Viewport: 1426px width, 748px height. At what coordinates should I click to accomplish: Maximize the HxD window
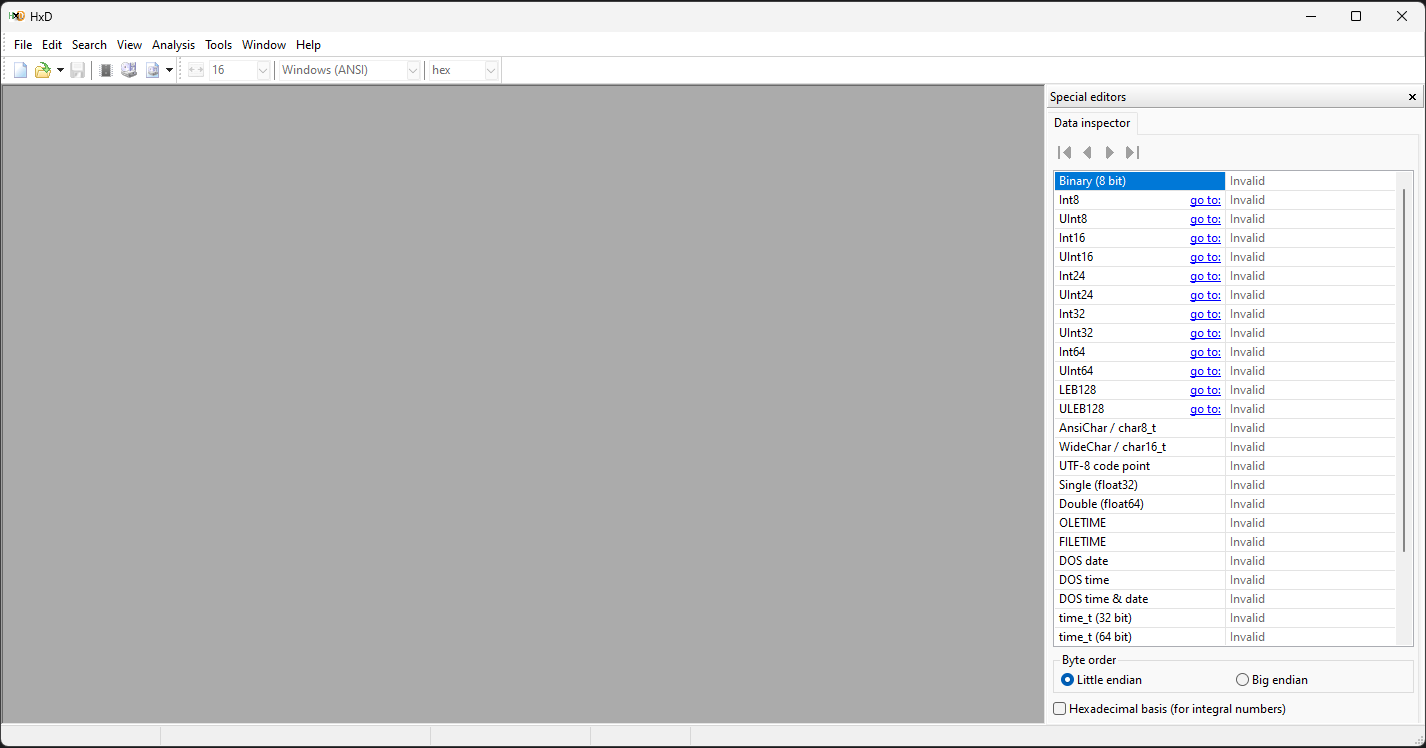[x=1356, y=16]
